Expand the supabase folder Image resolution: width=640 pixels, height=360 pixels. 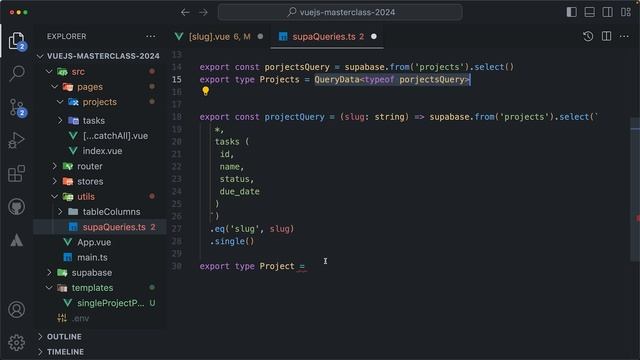[x=49, y=273]
